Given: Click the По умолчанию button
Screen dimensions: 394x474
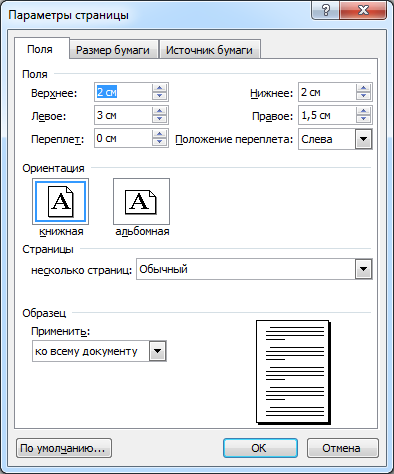Looking at the screenshot, I should pos(64,448).
